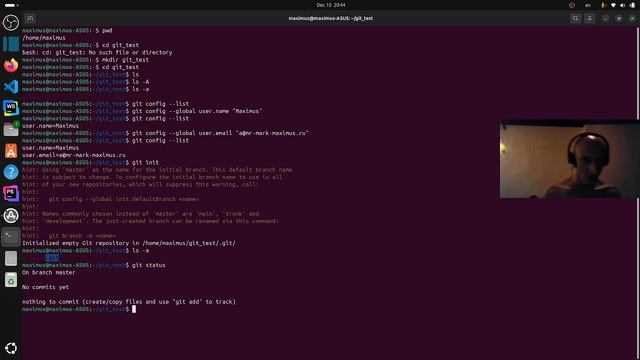Click the grey app icon above Trash
Viewport: 640px width, 360px height.
tap(11, 258)
